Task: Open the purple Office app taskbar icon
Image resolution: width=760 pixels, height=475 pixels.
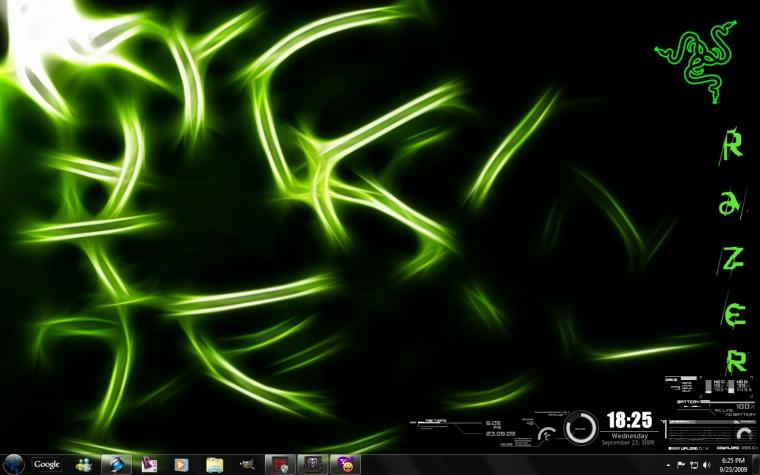Action: click(149, 465)
